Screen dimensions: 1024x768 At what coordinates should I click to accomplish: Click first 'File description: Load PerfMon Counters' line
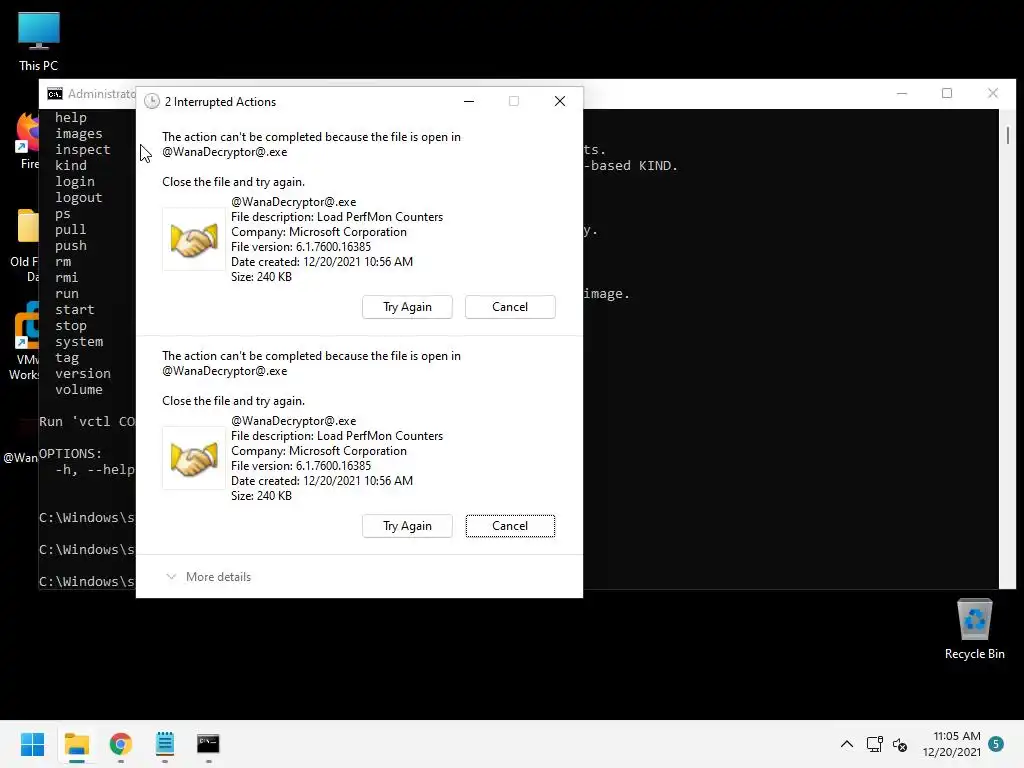coord(337,217)
